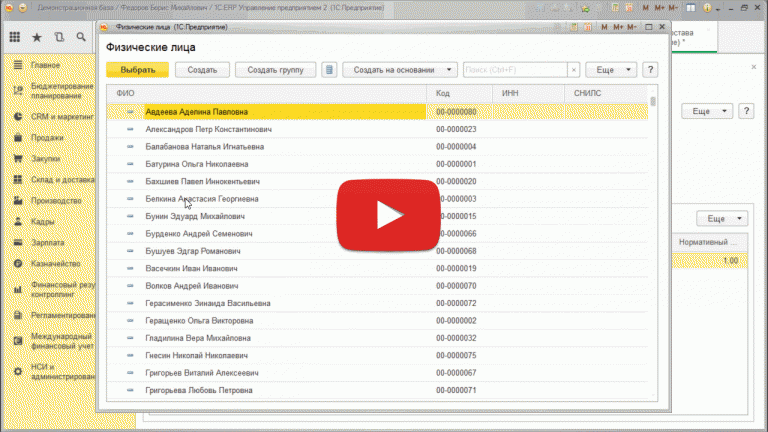Viewport: 768px width, 432px height.
Task: Select row Батурина Ольга Николаевна
Action: click(377, 164)
